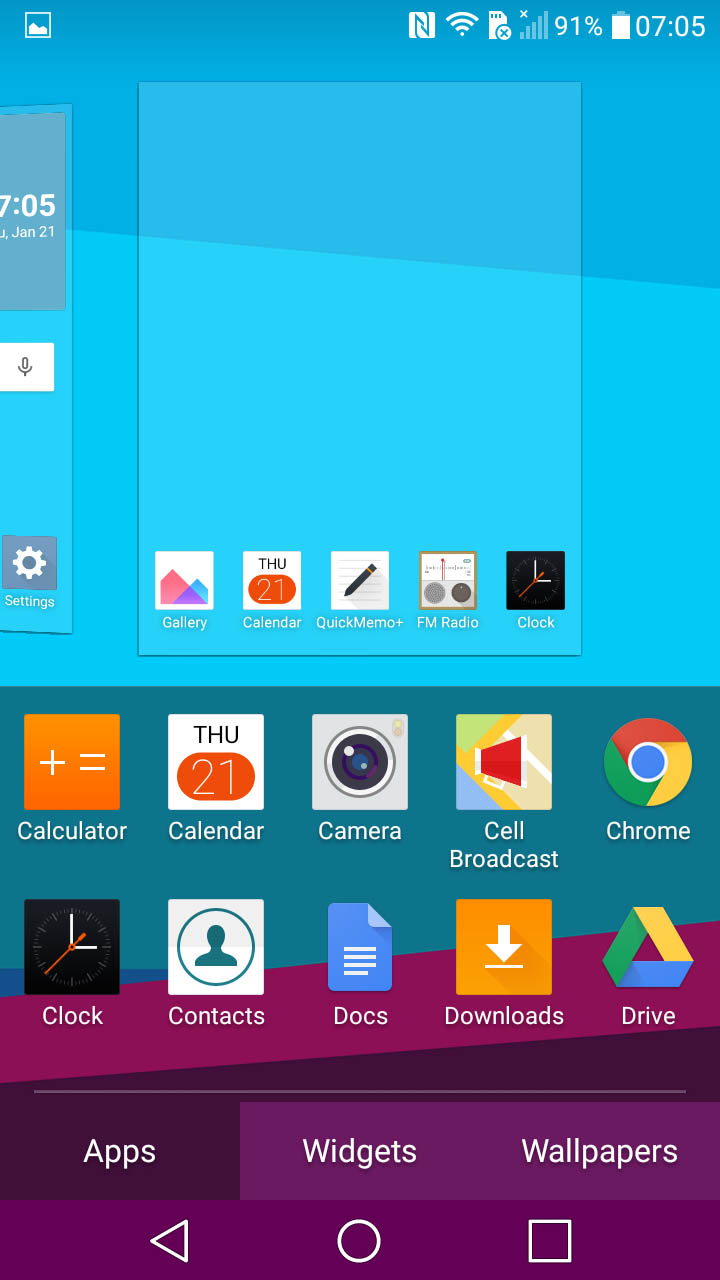
Task: Tap the 07:05 status bar time
Action: (x=670, y=26)
